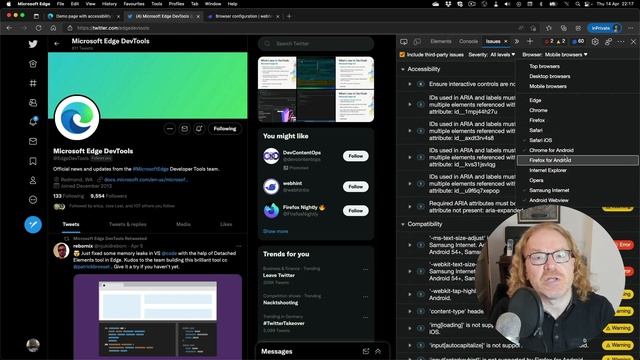Expand the Required ARIA attributes issue
Image resolution: width=640 pixels, height=360 pixels.
pyautogui.click(x=410, y=207)
